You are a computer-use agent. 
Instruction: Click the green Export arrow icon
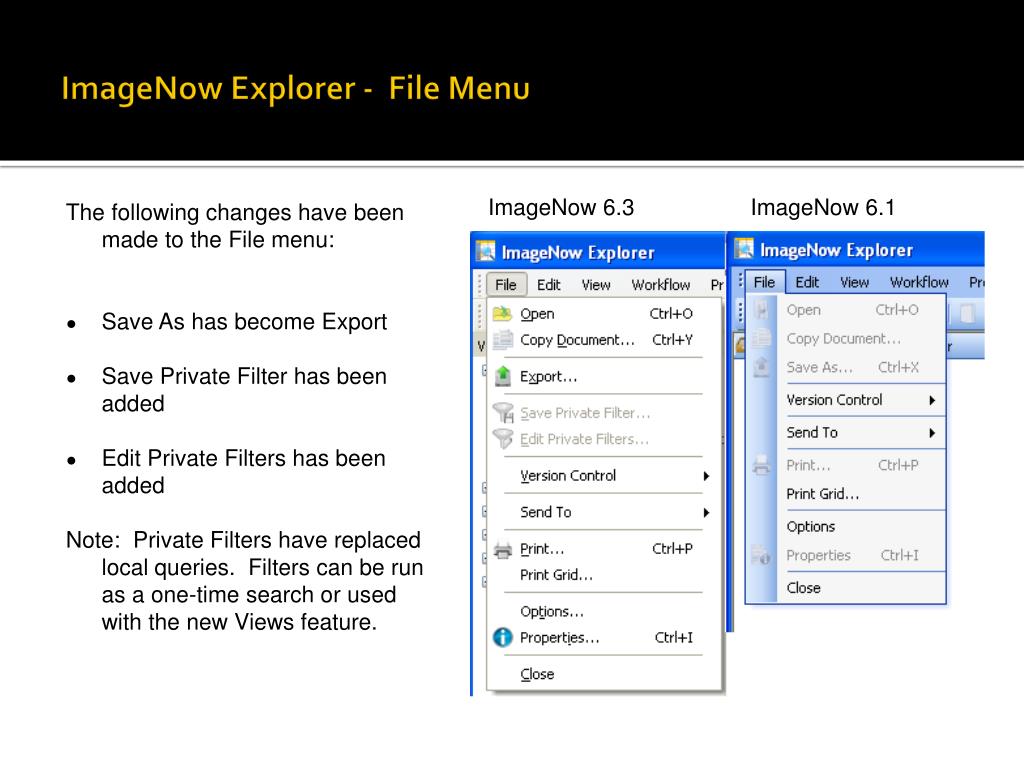point(502,376)
